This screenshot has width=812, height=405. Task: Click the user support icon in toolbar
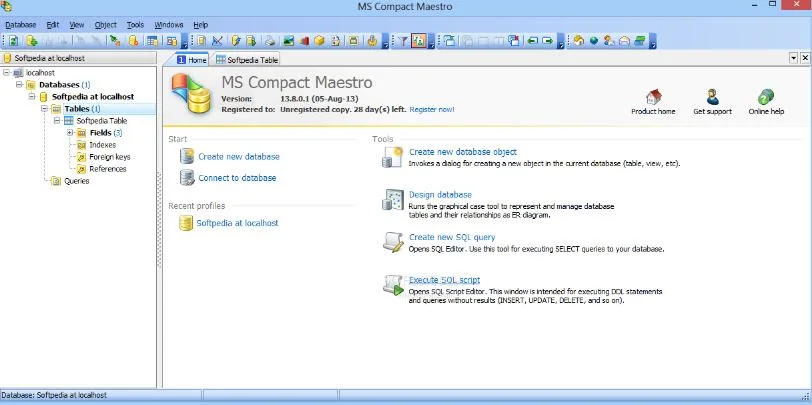click(609, 41)
